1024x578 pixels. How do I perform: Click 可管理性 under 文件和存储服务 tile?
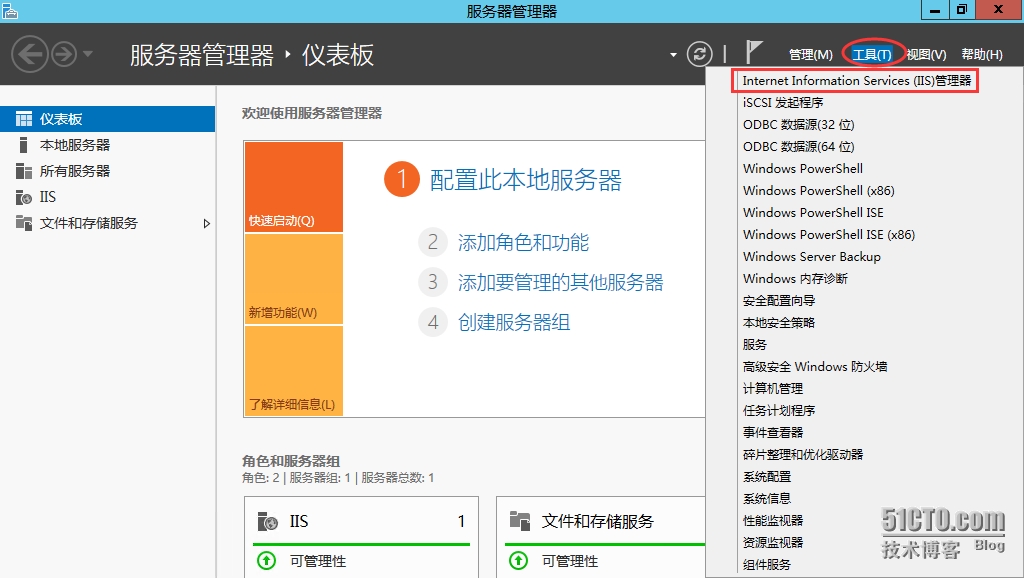click(x=570, y=561)
